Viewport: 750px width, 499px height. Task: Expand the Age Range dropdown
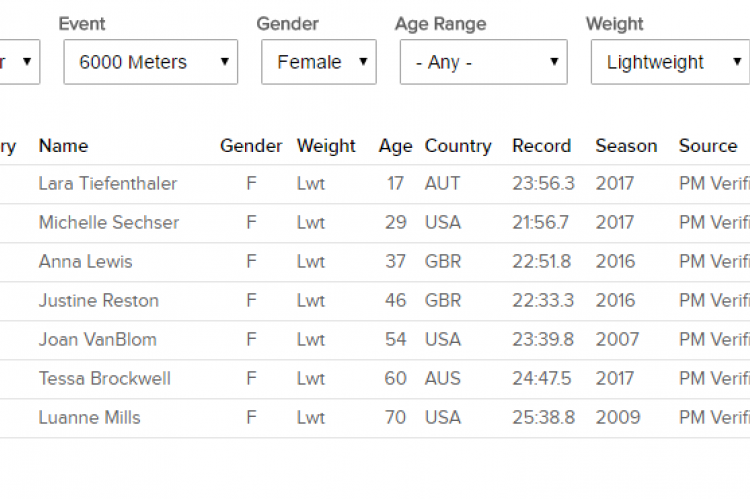(483, 62)
